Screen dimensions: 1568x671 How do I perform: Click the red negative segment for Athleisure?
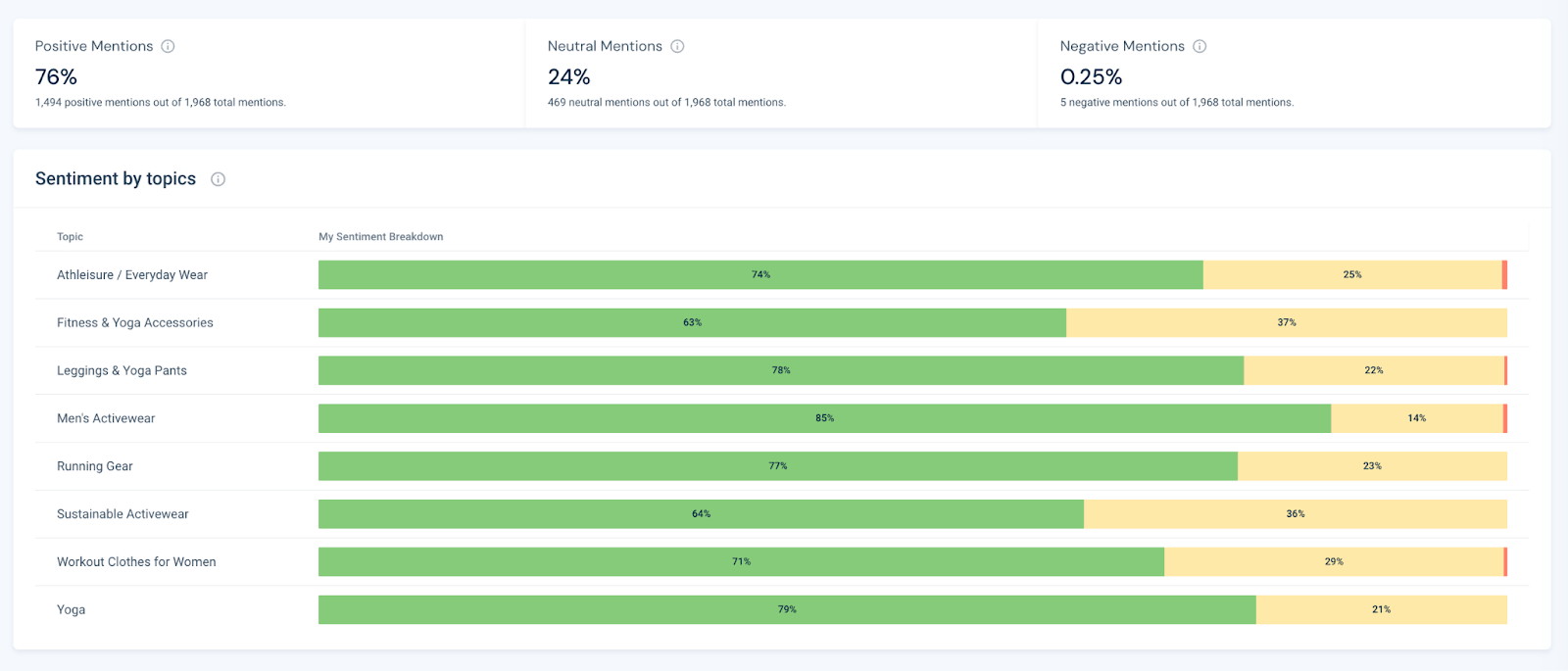pos(1504,275)
